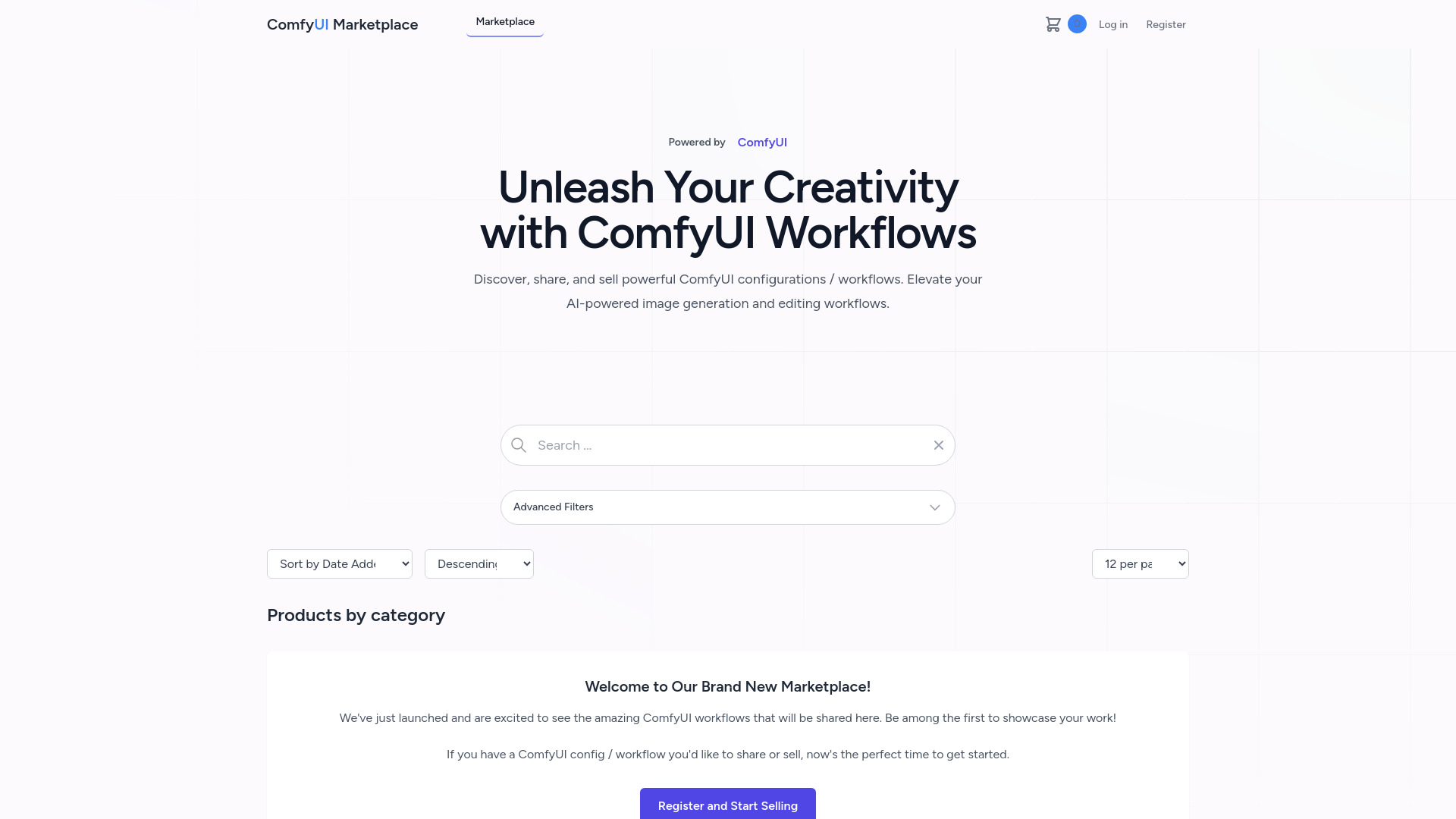Screen dimensions: 1456x819
Task: Click the user avatar icon
Action: click(x=1077, y=24)
